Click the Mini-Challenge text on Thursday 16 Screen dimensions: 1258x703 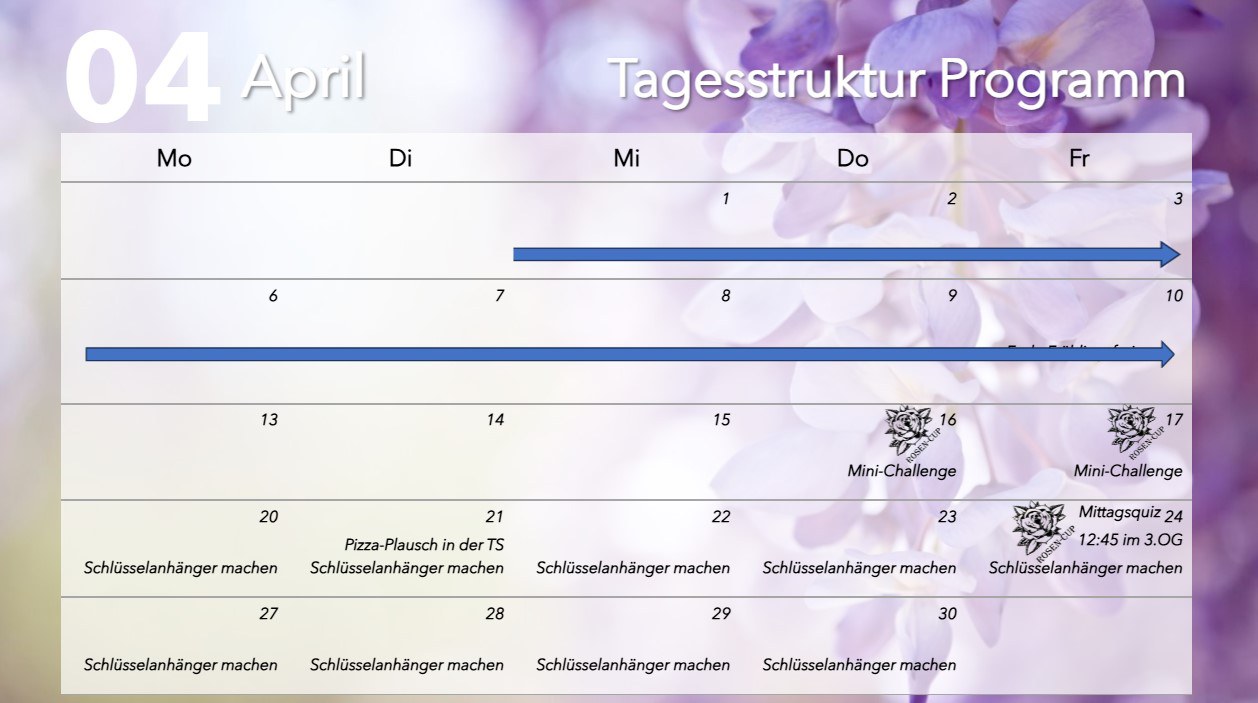click(x=902, y=471)
